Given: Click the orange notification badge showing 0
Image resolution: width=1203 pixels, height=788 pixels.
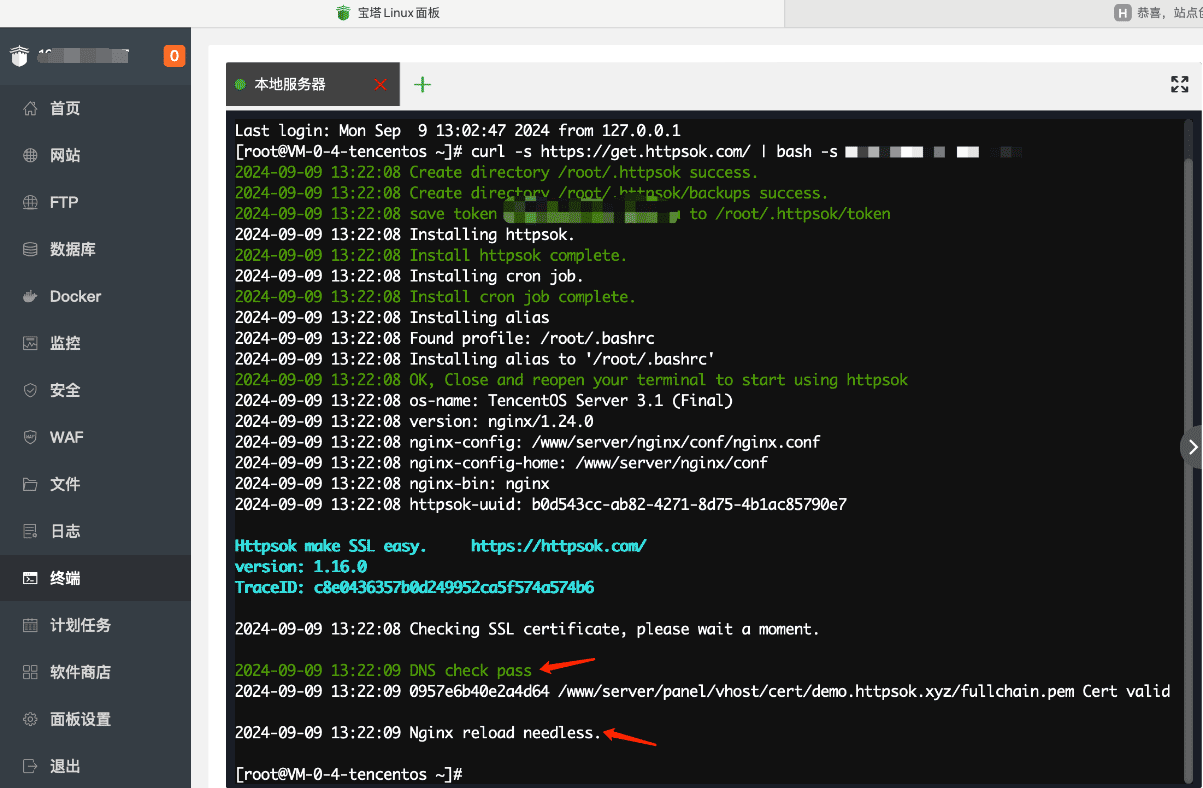Looking at the screenshot, I should click(175, 56).
